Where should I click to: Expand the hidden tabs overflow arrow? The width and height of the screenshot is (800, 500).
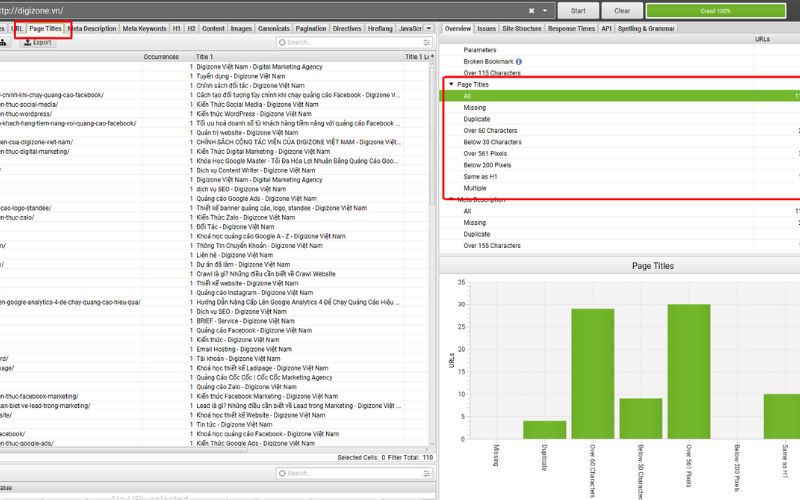tap(429, 29)
